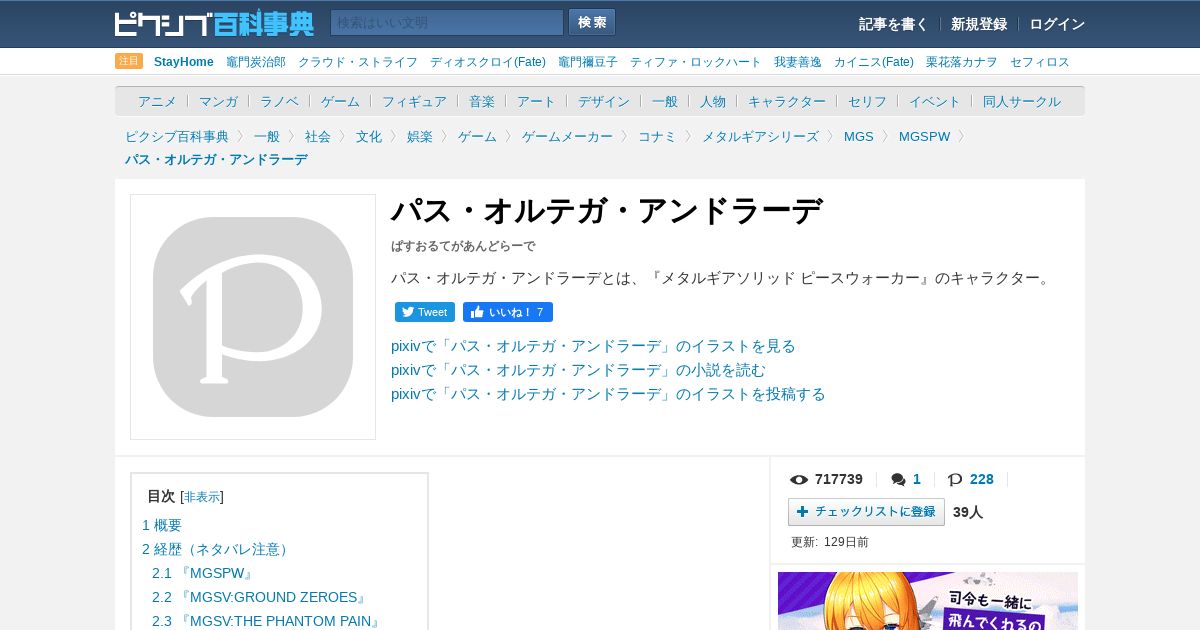Select the 人物 category menu item
This screenshot has height=630, width=1200.
713,101
